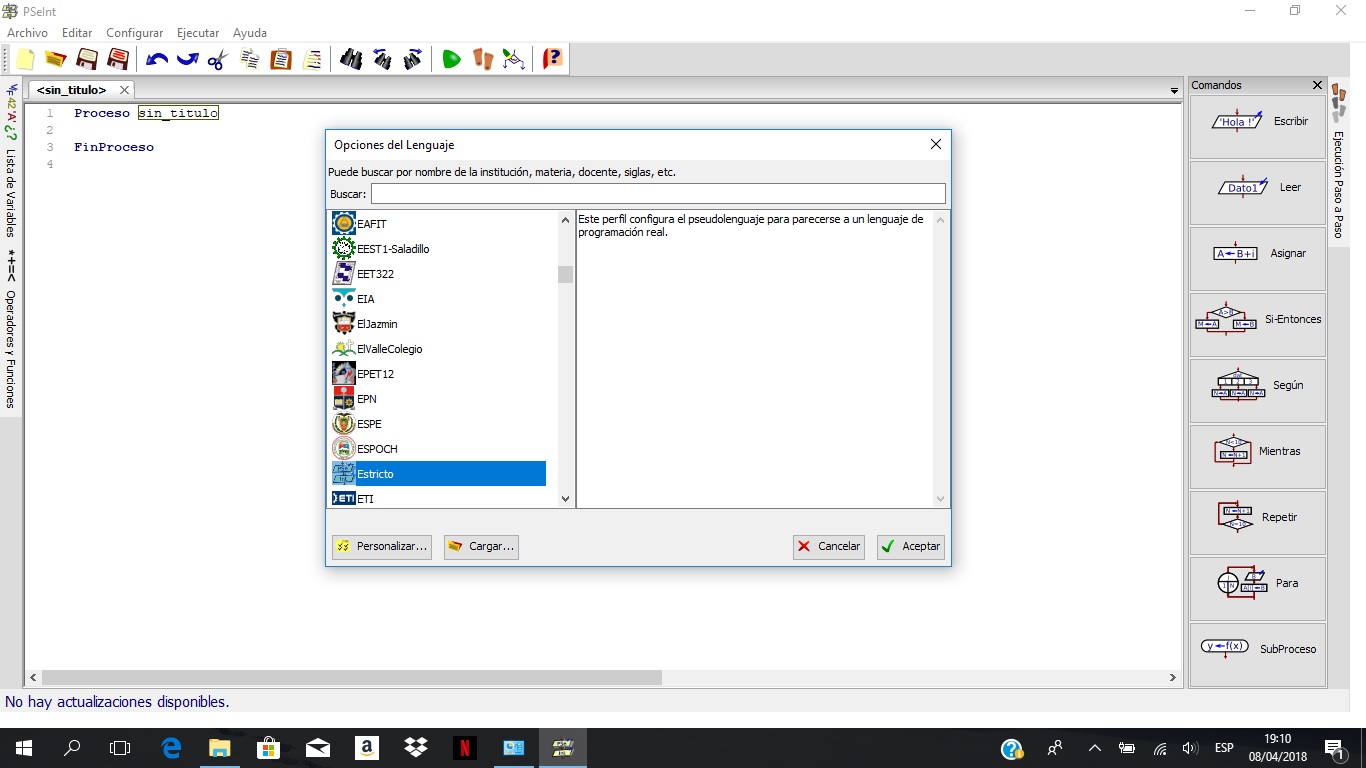Click profile list scroll down arrow
The height and width of the screenshot is (768, 1366).
[565, 498]
